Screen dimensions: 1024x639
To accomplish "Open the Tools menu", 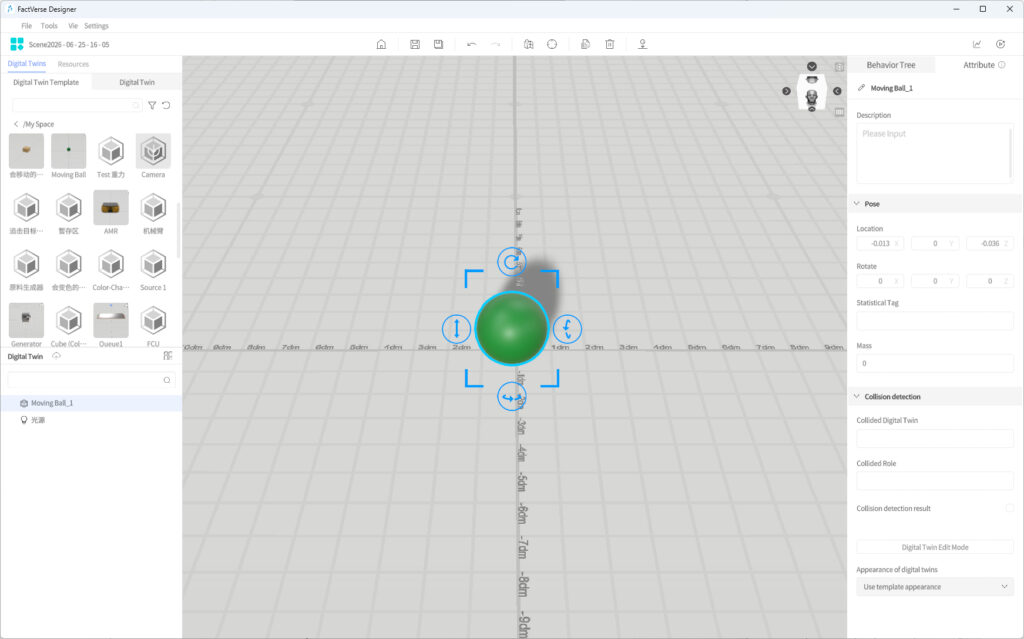I will click(x=49, y=26).
